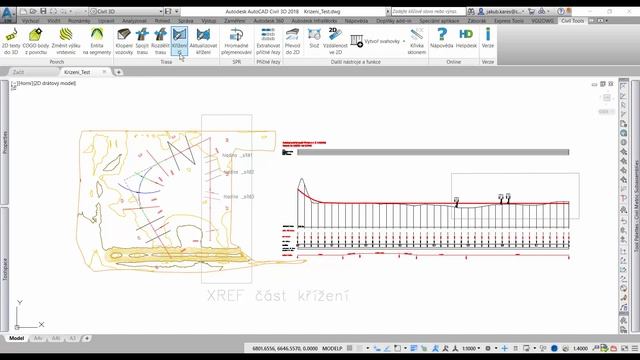640x360 pixels.
Task: Show Verze info icon
Action: pos(488,38)
